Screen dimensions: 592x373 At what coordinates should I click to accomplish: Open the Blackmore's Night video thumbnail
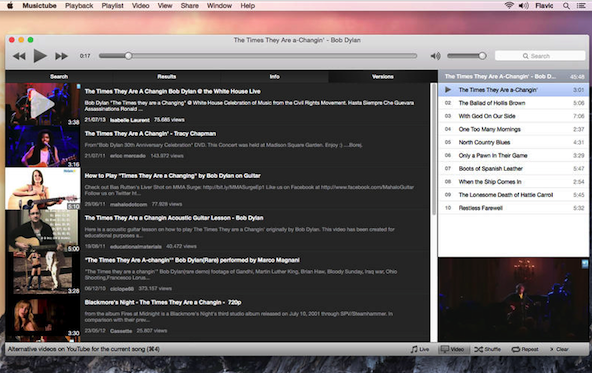tap(43, 316)
